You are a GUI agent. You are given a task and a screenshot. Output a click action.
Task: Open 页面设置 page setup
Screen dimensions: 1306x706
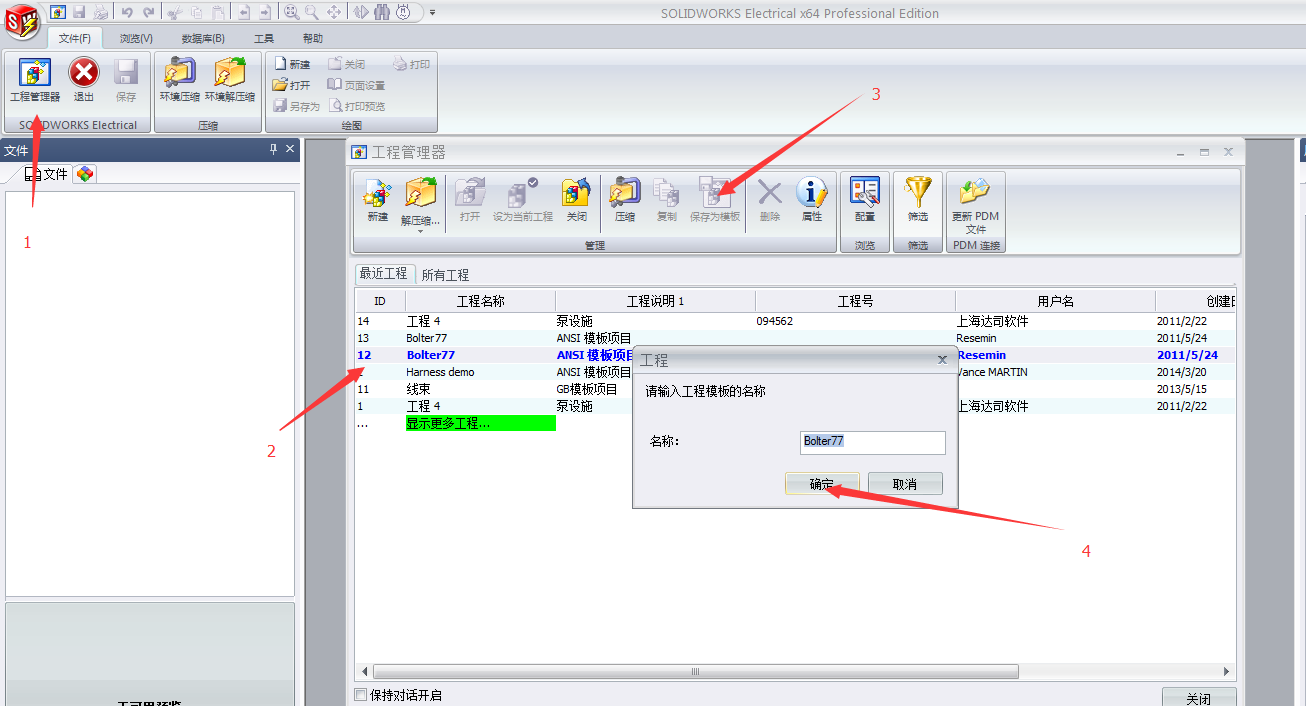click(x=357, y=85)
